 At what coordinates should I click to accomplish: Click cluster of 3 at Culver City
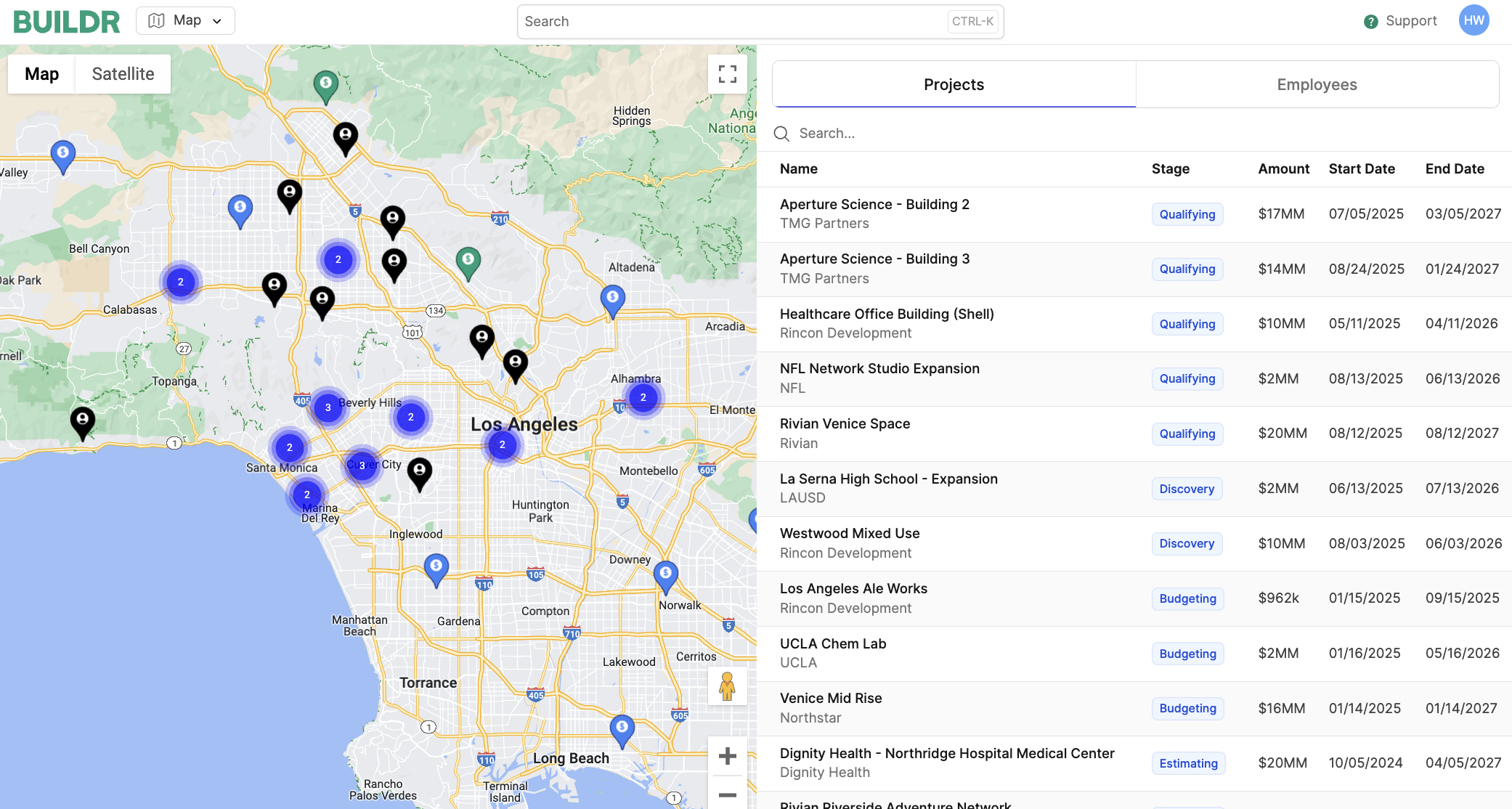[362, 466]
